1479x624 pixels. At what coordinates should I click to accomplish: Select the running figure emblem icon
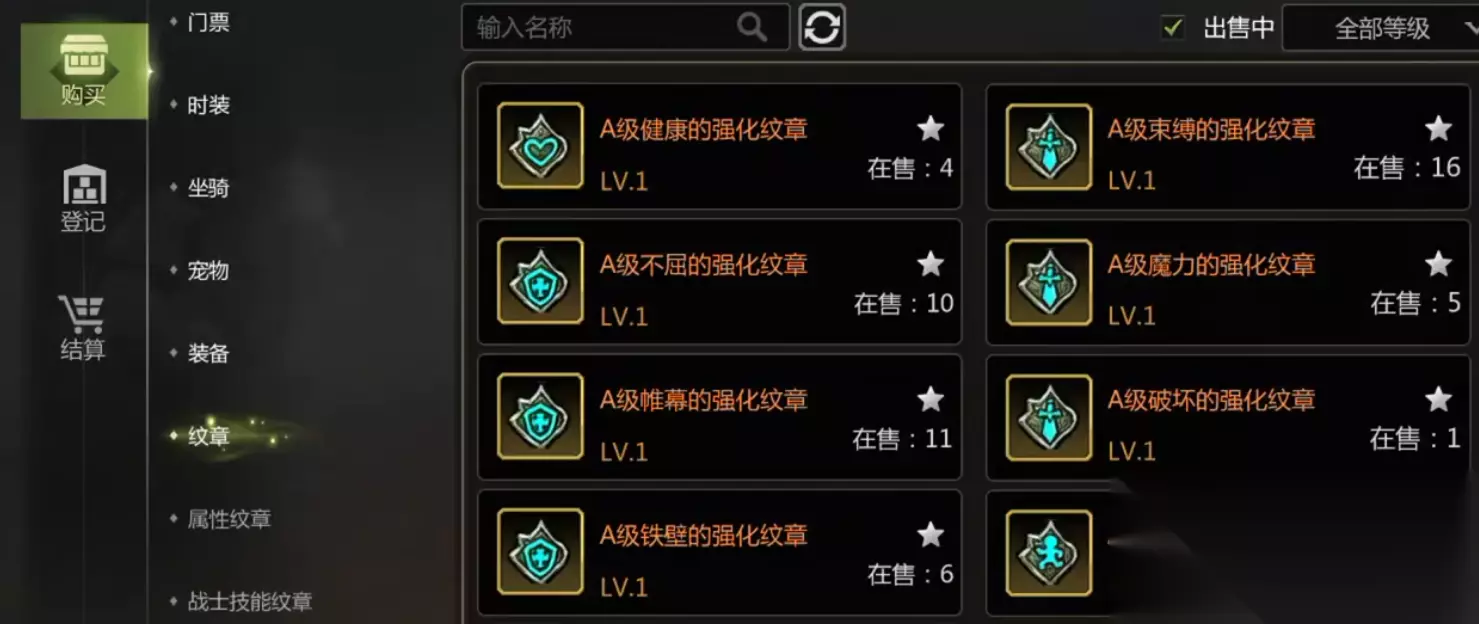pos(1048,553)
